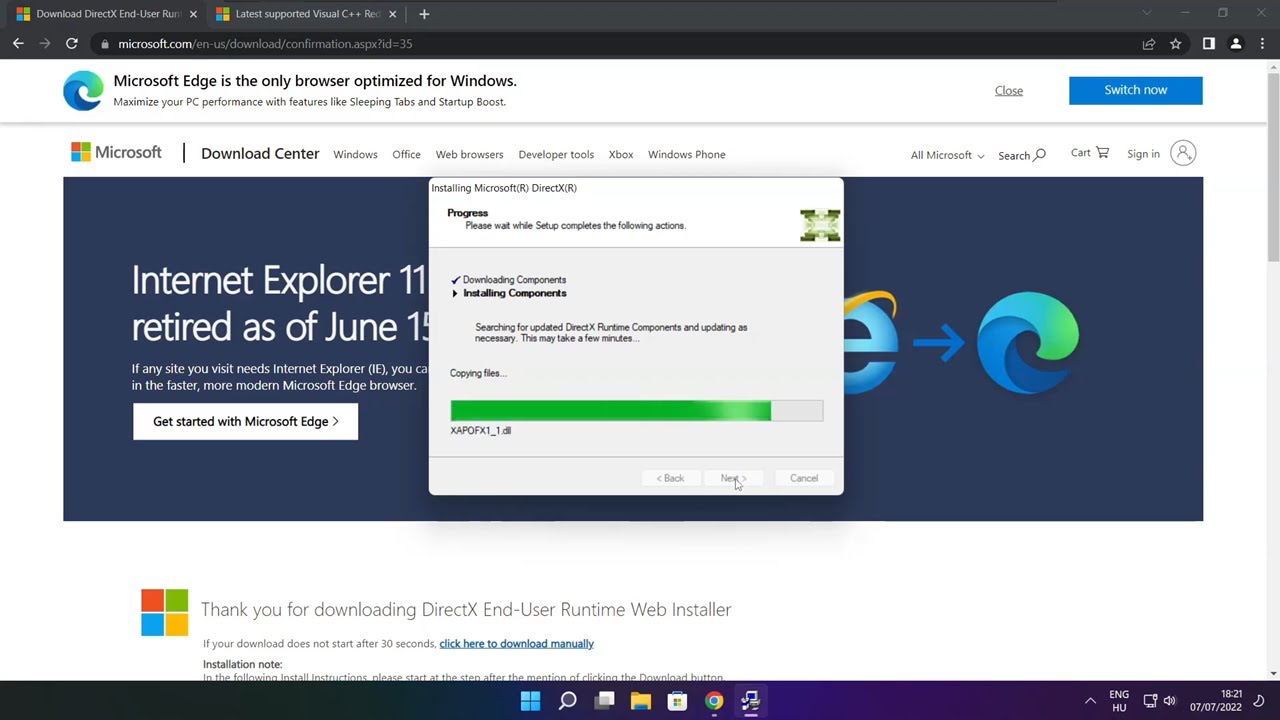The image size is (1280, 720).
Task: Open a new browser tab
Action: coord(424,14)
